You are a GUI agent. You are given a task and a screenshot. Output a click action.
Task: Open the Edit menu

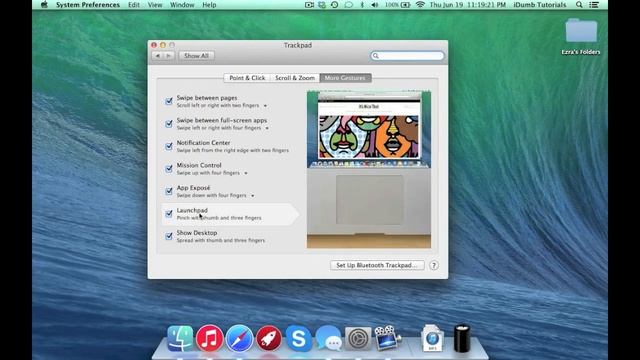(133, 5)
